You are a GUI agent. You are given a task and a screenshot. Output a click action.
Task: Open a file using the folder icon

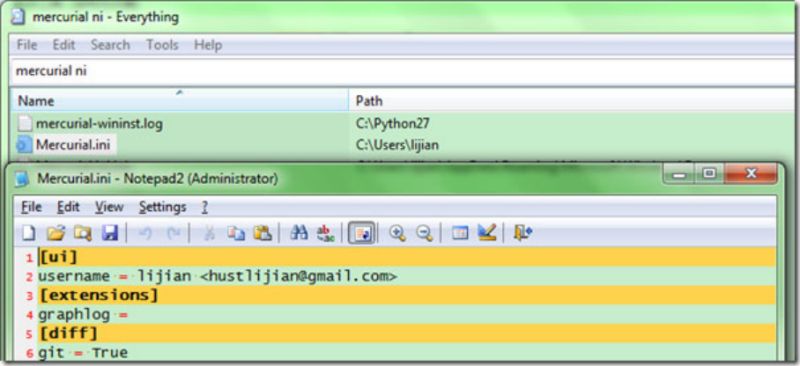pos(56,233)
